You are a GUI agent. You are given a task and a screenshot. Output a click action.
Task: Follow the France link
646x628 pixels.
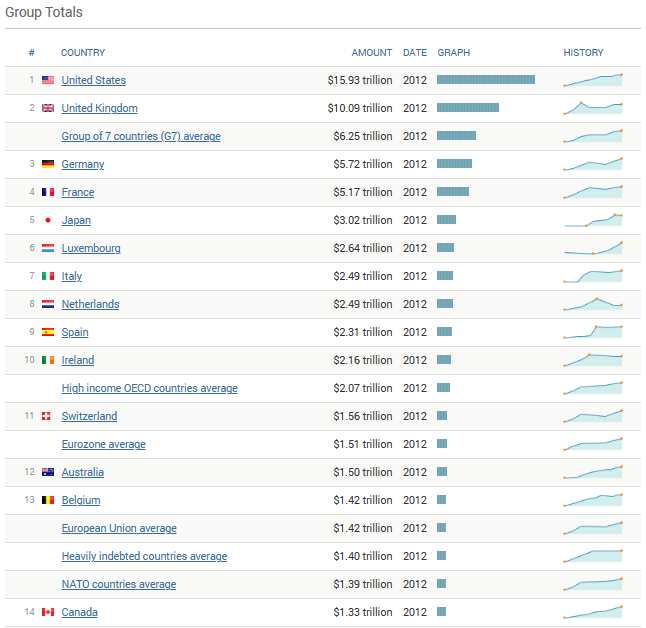pyautogui.click(x=78, y=192)
